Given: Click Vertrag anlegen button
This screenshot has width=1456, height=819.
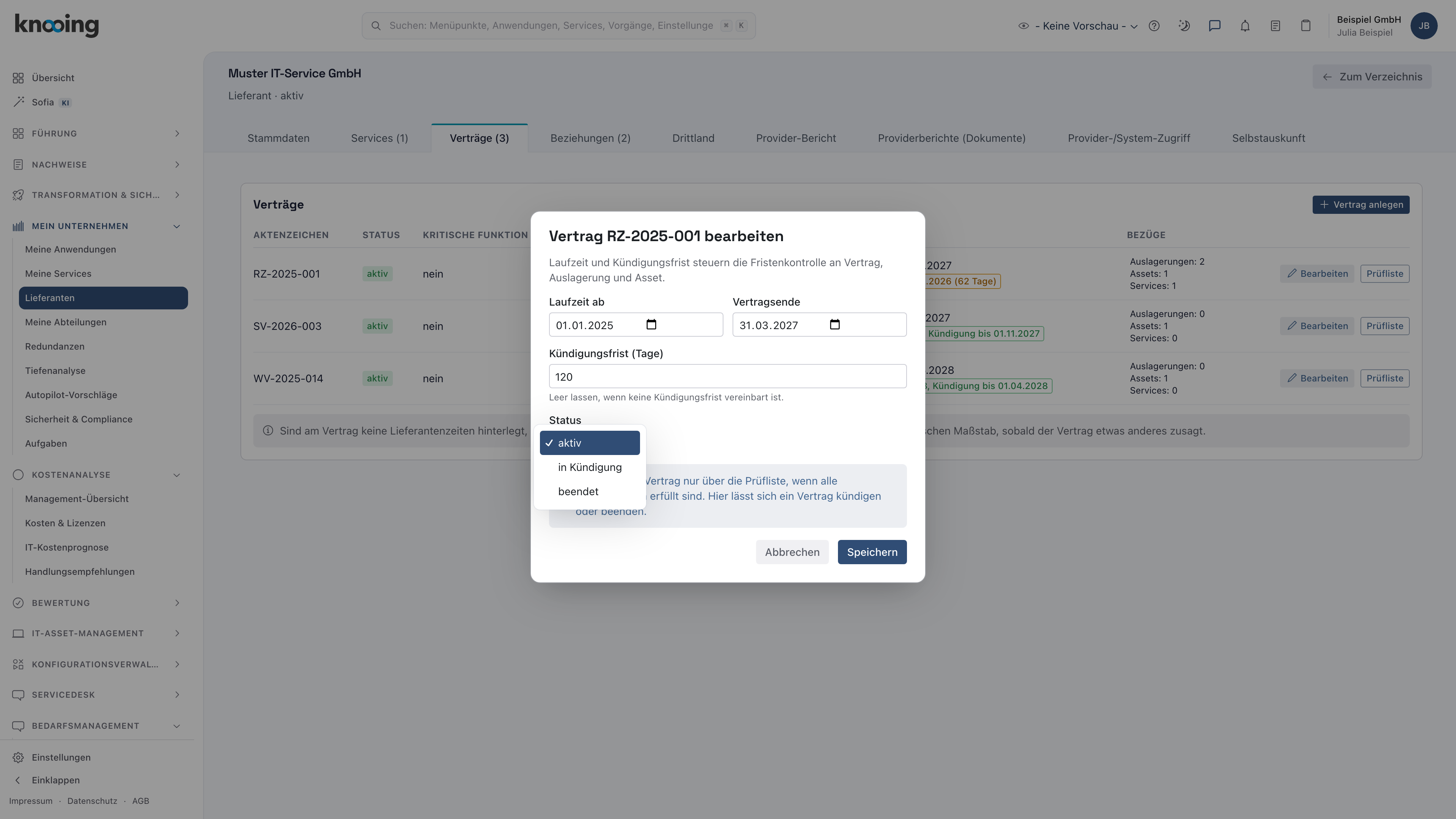Looking at the screenshot, I should 1360,205.
